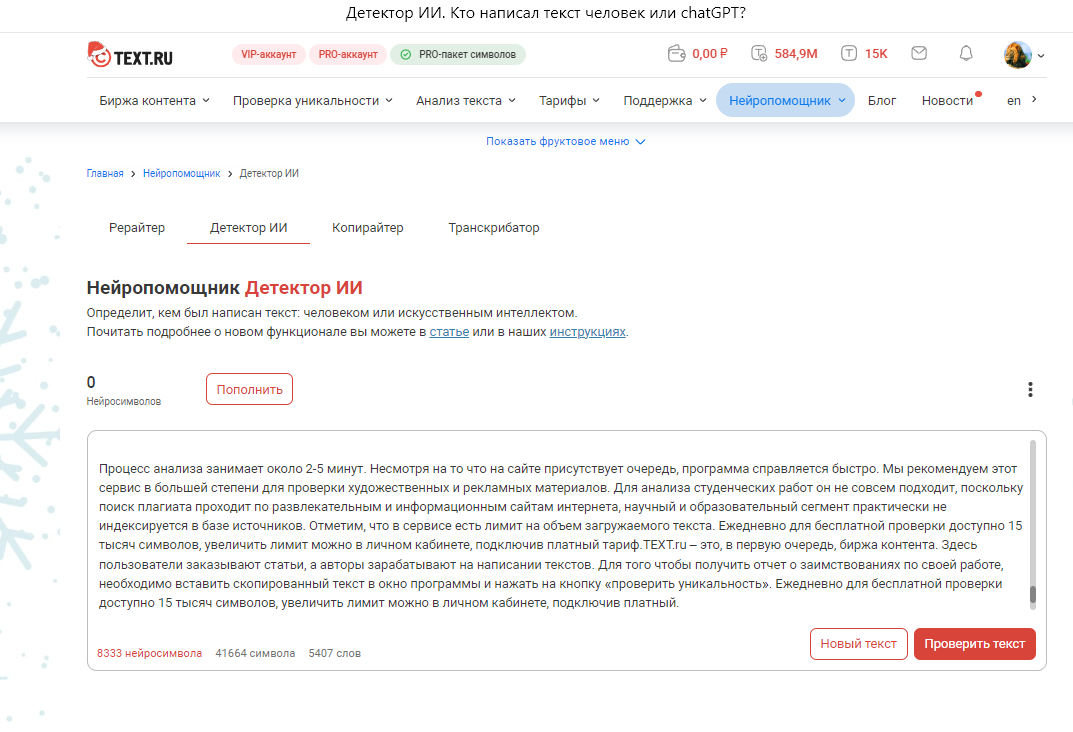Show the fruit menu (Показать фруктовое меню)
The image size is (1073, 732).
565,142
